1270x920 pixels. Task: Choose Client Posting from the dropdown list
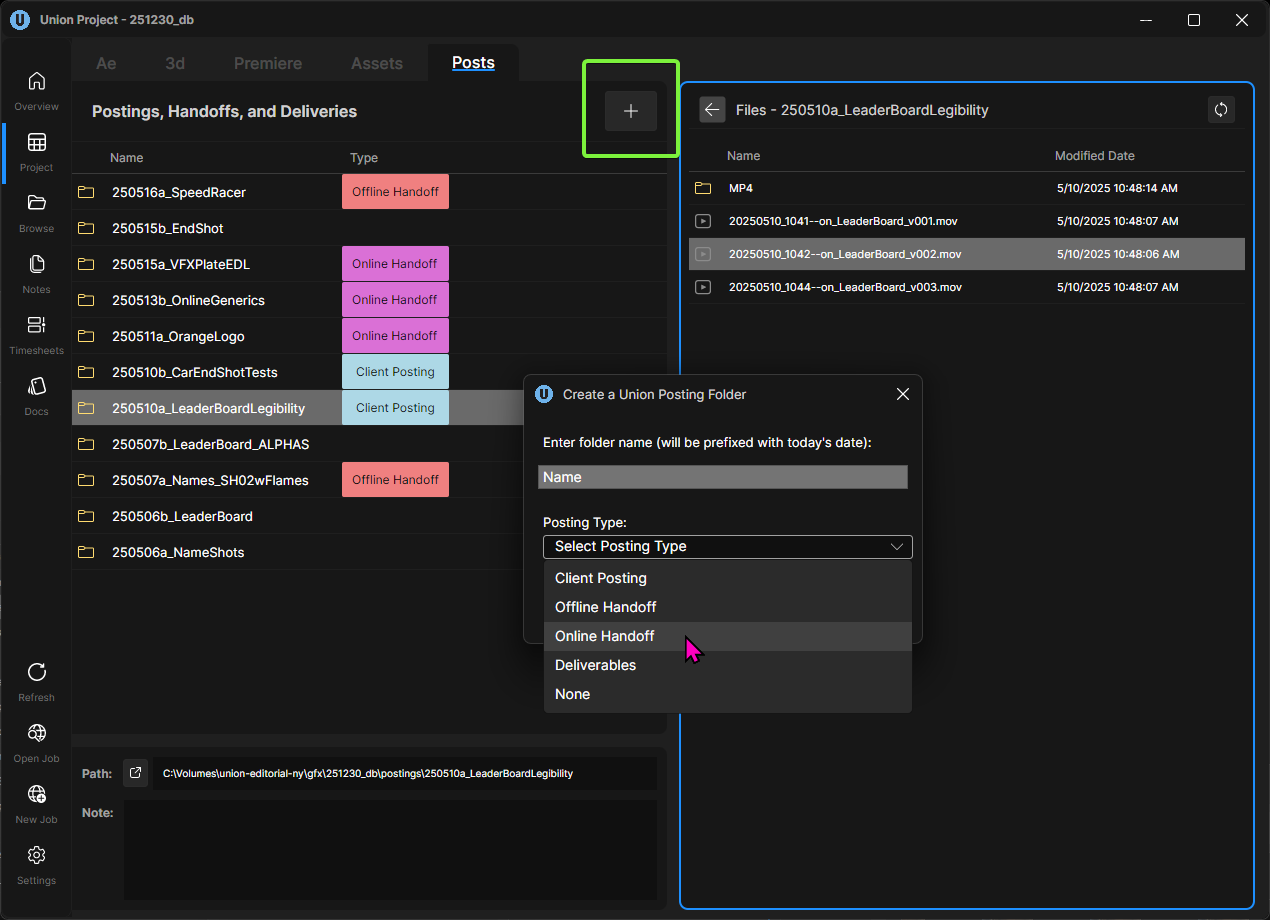pyautogui.click(x=728, y=578)
